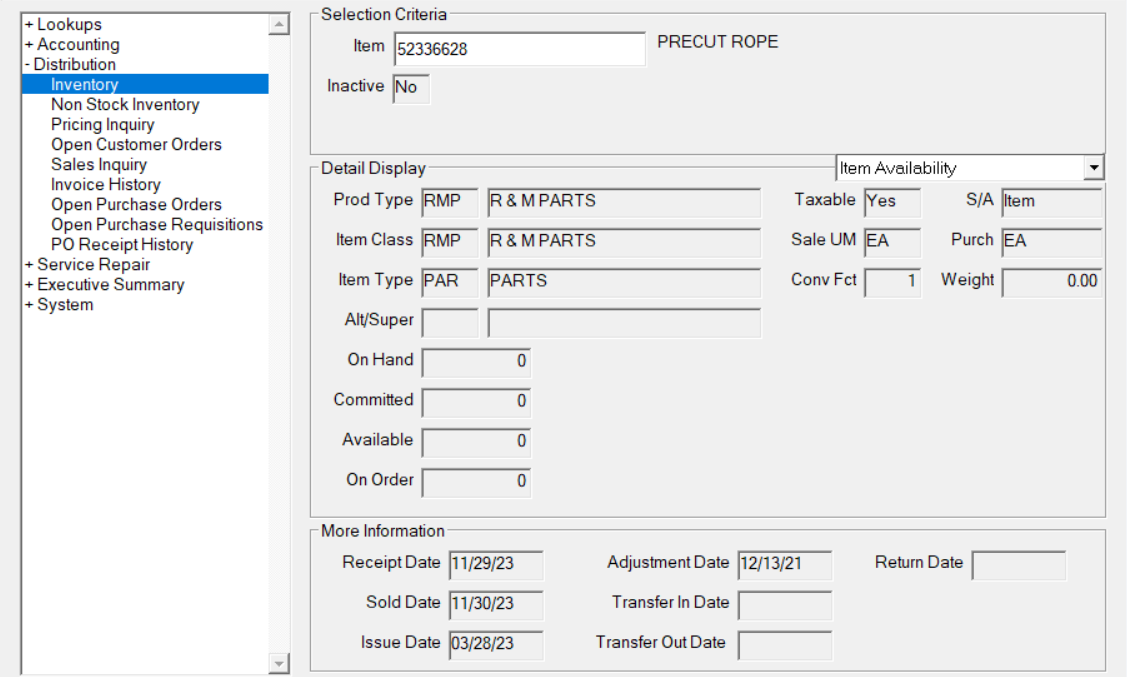Click the Conv Fct field

893,282
